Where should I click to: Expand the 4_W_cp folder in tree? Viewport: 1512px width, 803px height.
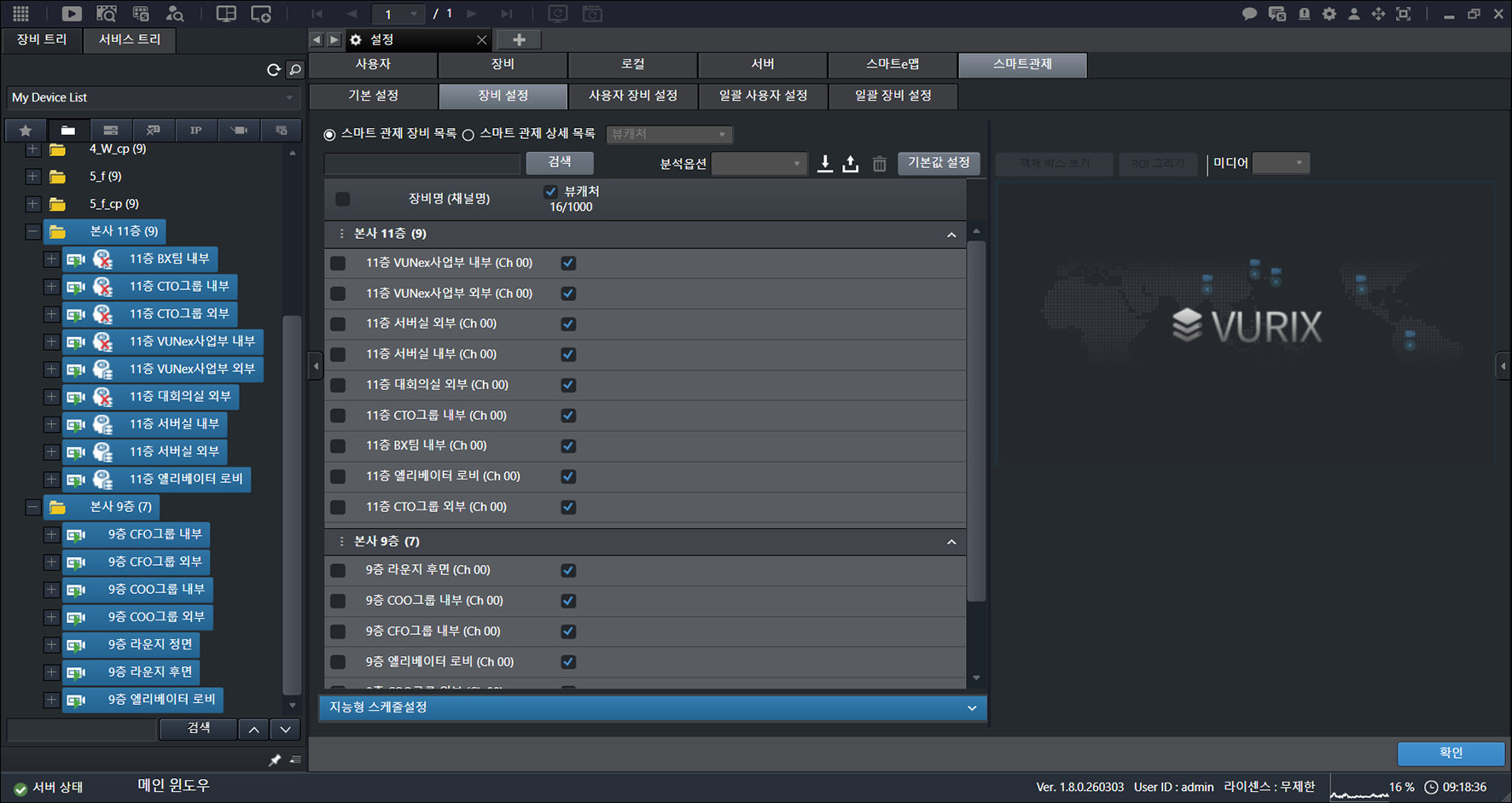click(x=32, y=149)
